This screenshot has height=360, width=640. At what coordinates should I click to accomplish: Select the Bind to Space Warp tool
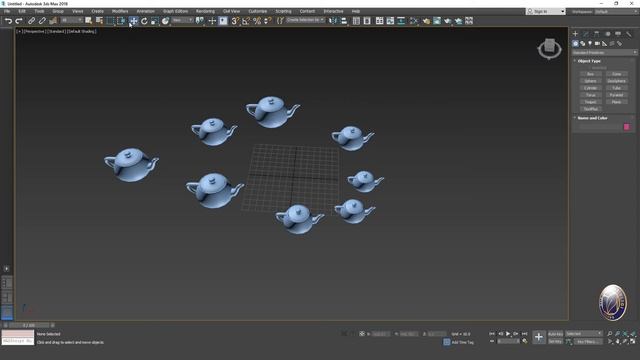point(53,21)
